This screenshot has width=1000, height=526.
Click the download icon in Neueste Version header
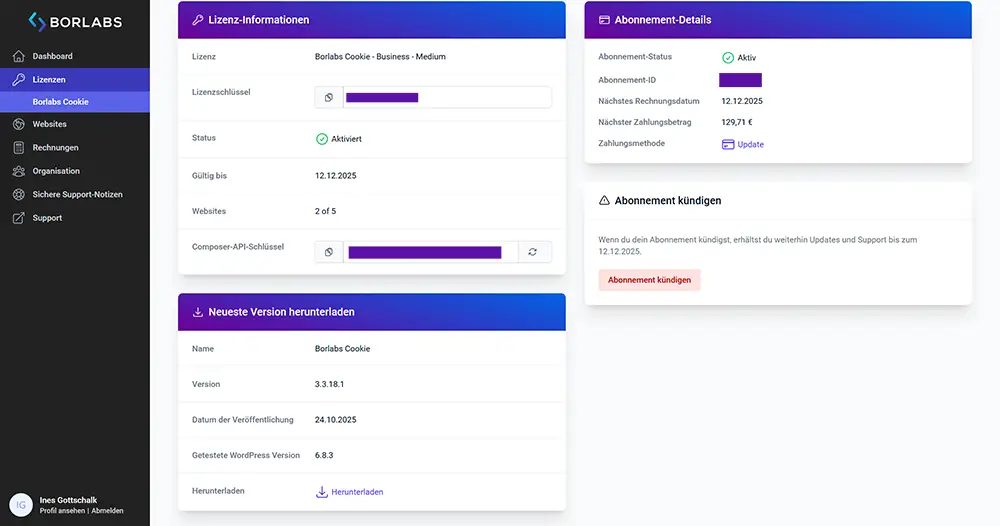pyautogui.click(x=198, y=312)
